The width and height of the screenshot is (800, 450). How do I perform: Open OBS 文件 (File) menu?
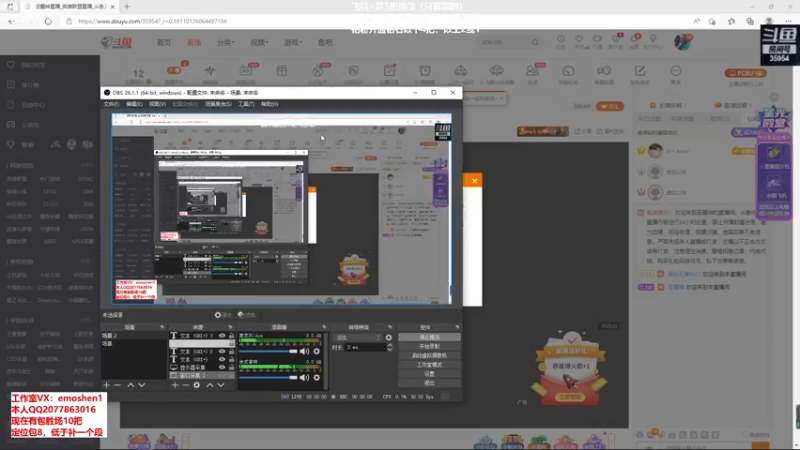click(111, 104)
